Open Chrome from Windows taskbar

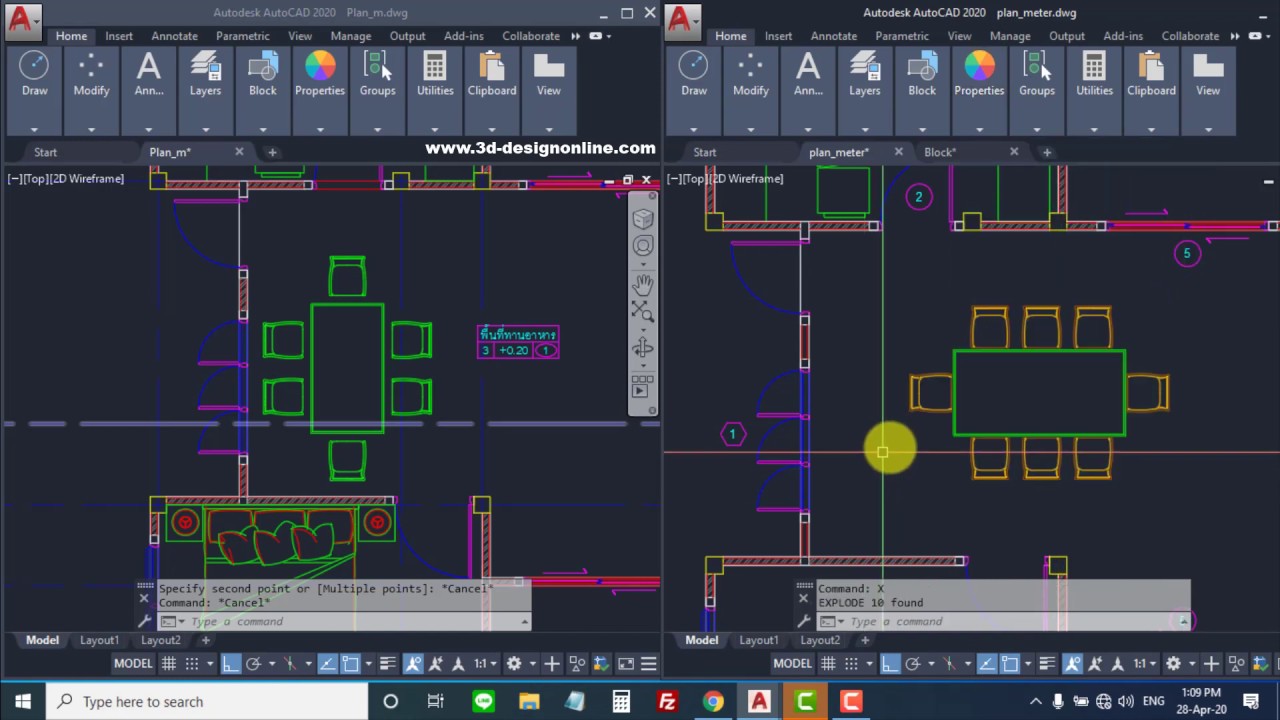713,702
